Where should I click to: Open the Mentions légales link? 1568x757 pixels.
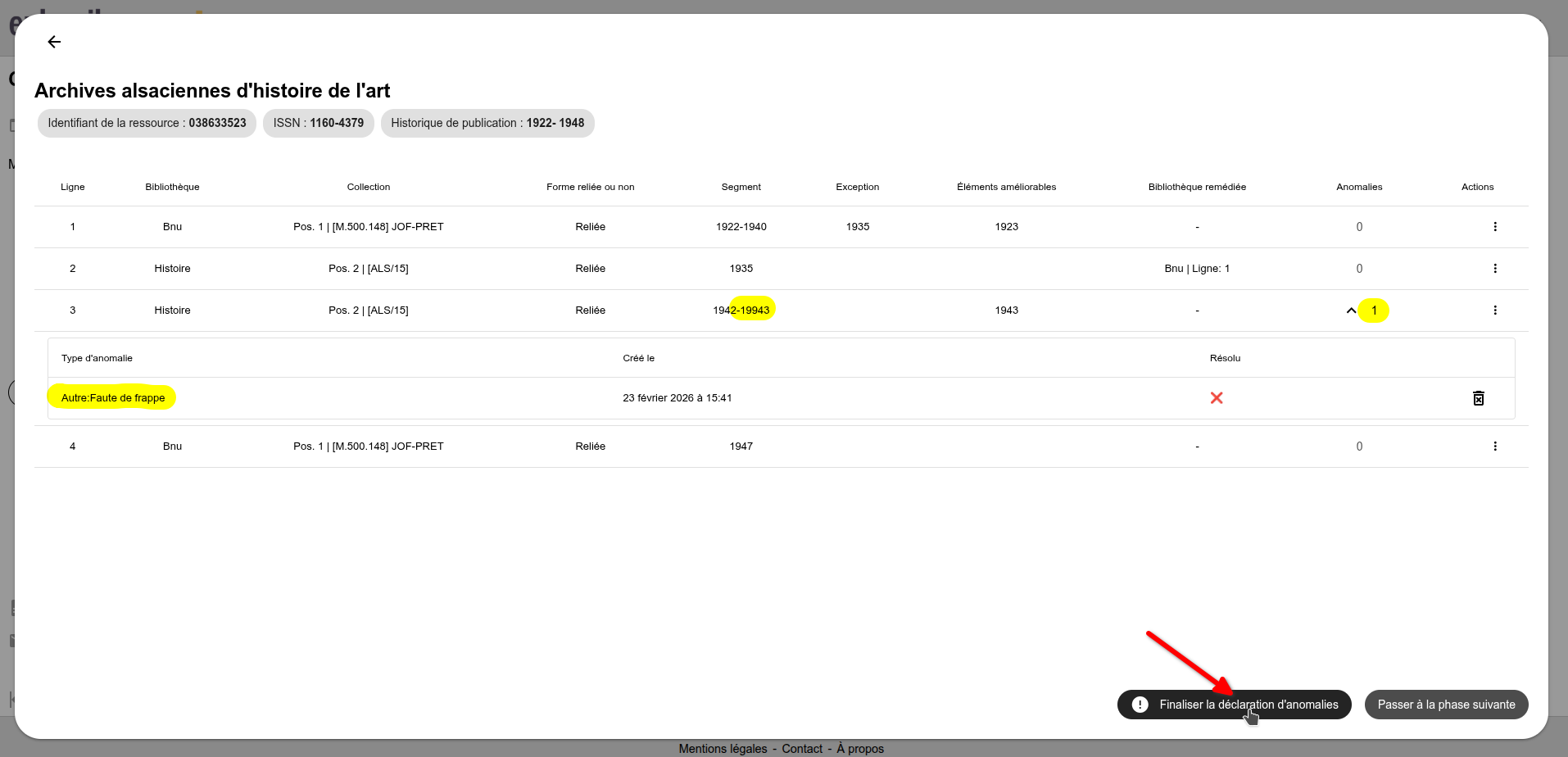point(723,749)
